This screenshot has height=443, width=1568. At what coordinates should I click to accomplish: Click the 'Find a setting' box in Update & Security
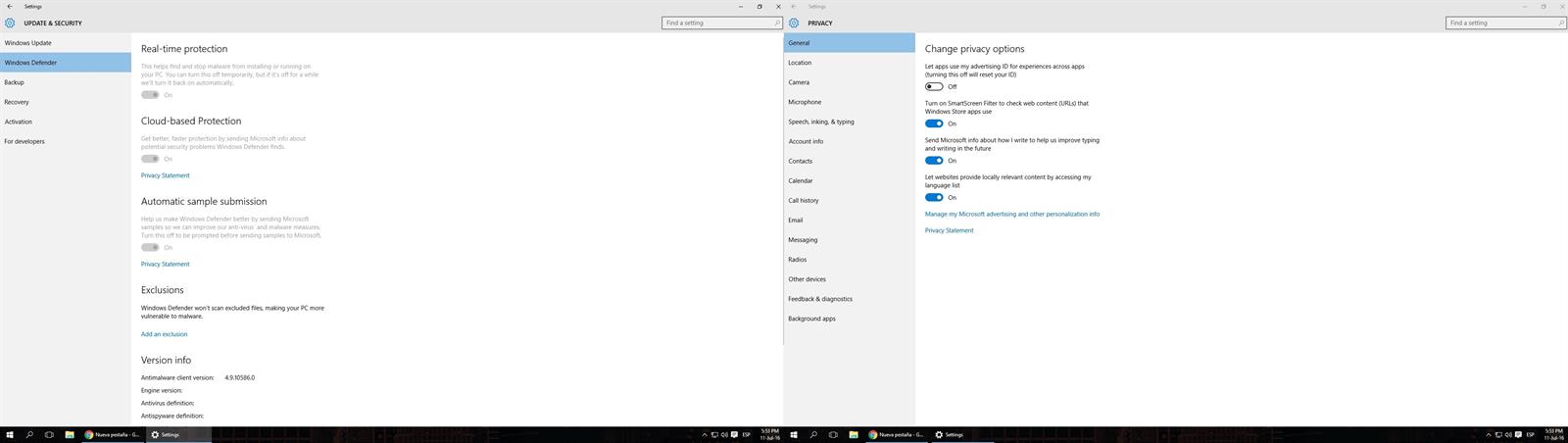(717, 23)
